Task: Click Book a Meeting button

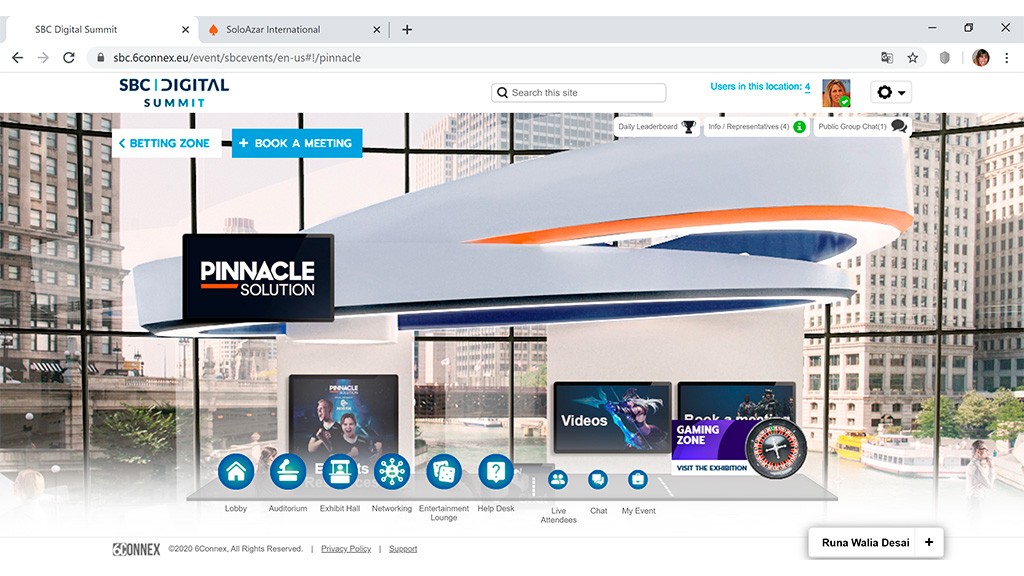Action: coord(297,143)
